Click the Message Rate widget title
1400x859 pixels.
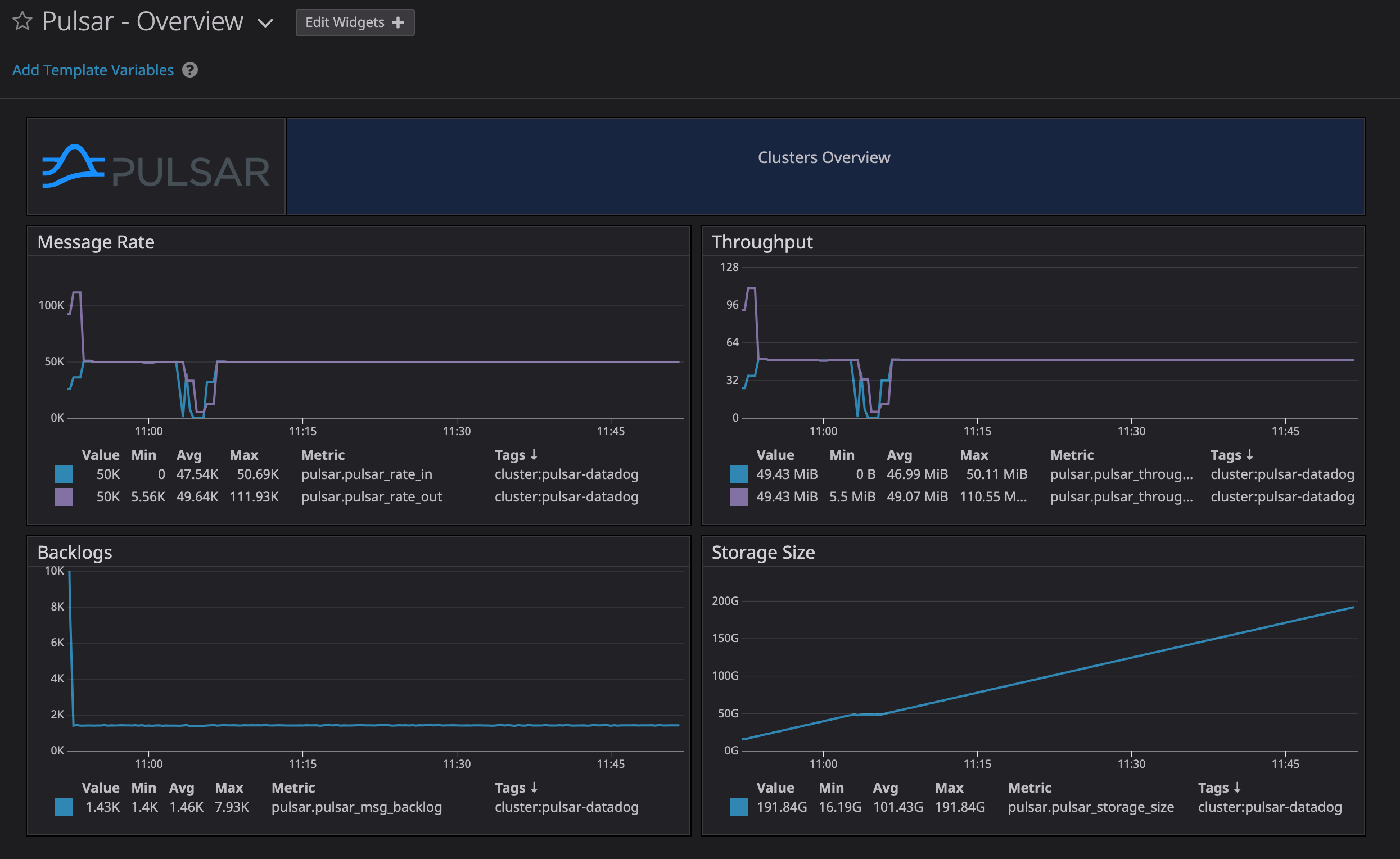point(96,242)
